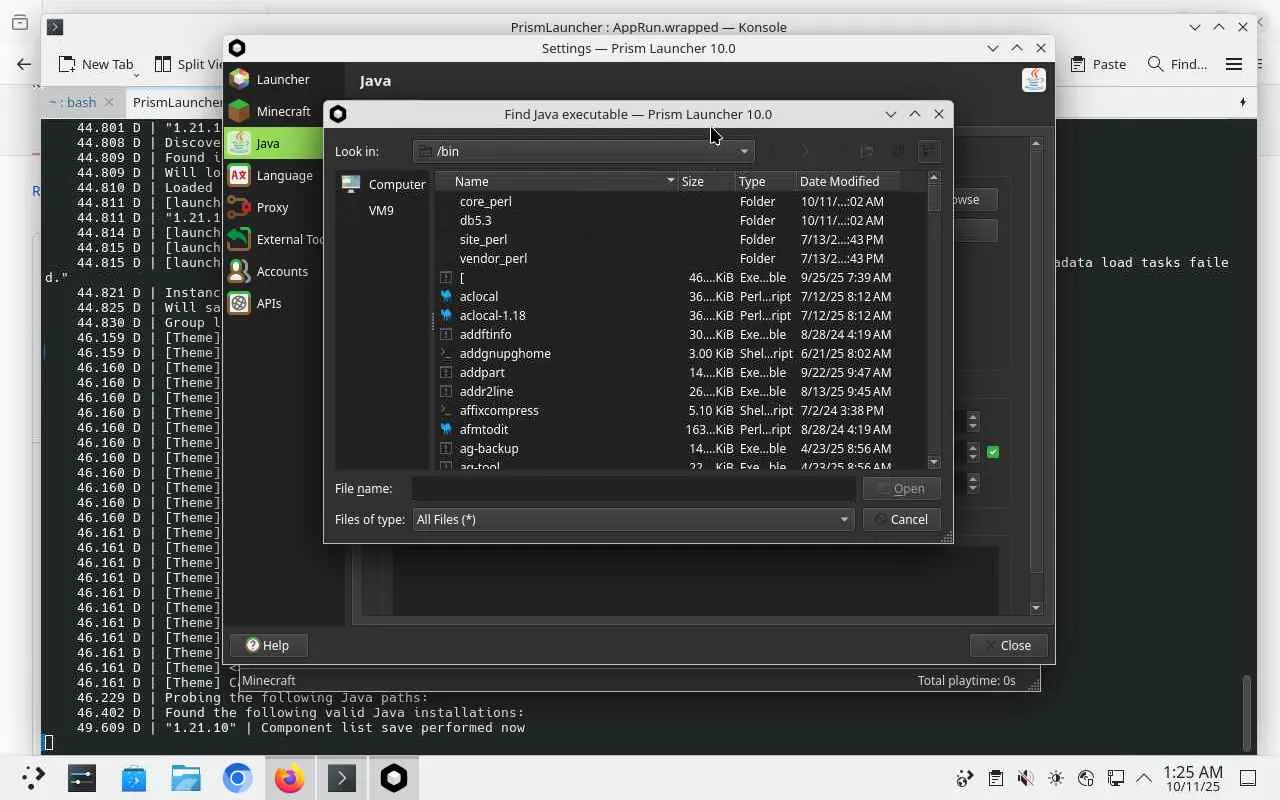The height and width of the screenshot is (800, 1280).
Task: Toggle the green checkbox in Java settings
Action: tap(993, 452)
